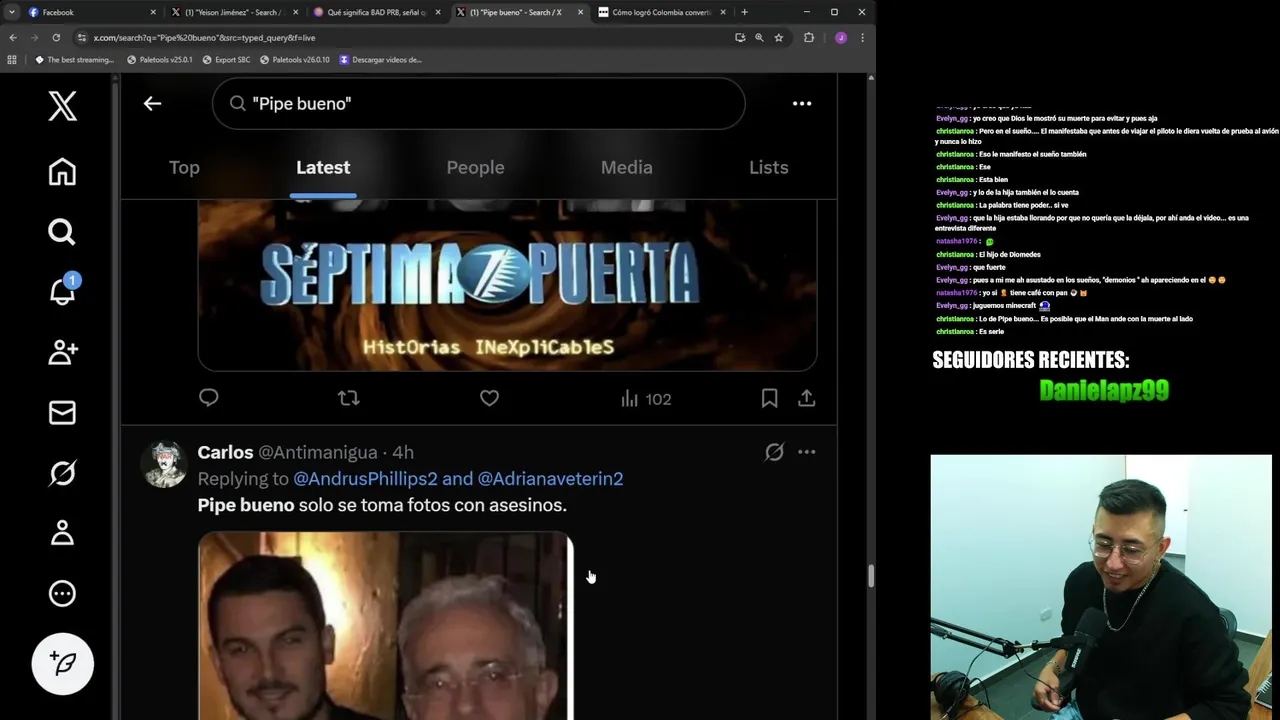The width and height of the screenshot is (1280, 720).
Task: Click the page vertical scrollbar thumb
Action: pos(870,576)
